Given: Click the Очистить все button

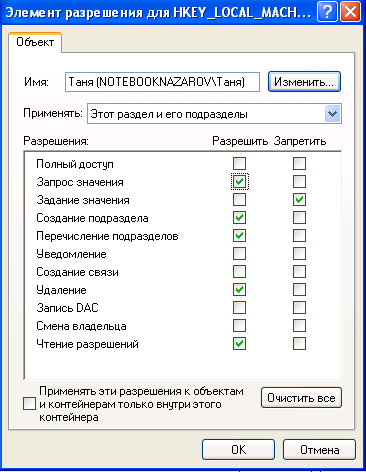Looking at the screenshot, I should [x=301, y=398].
